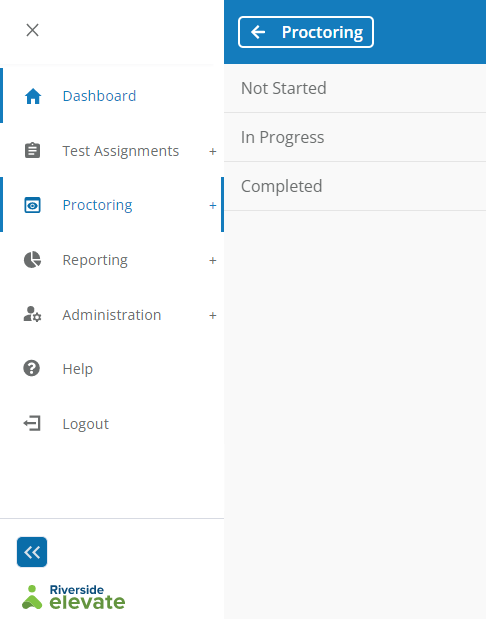Viewport: 486px width, 619px height.
Task: Open the Help menu label
Action: click(78, 369)
